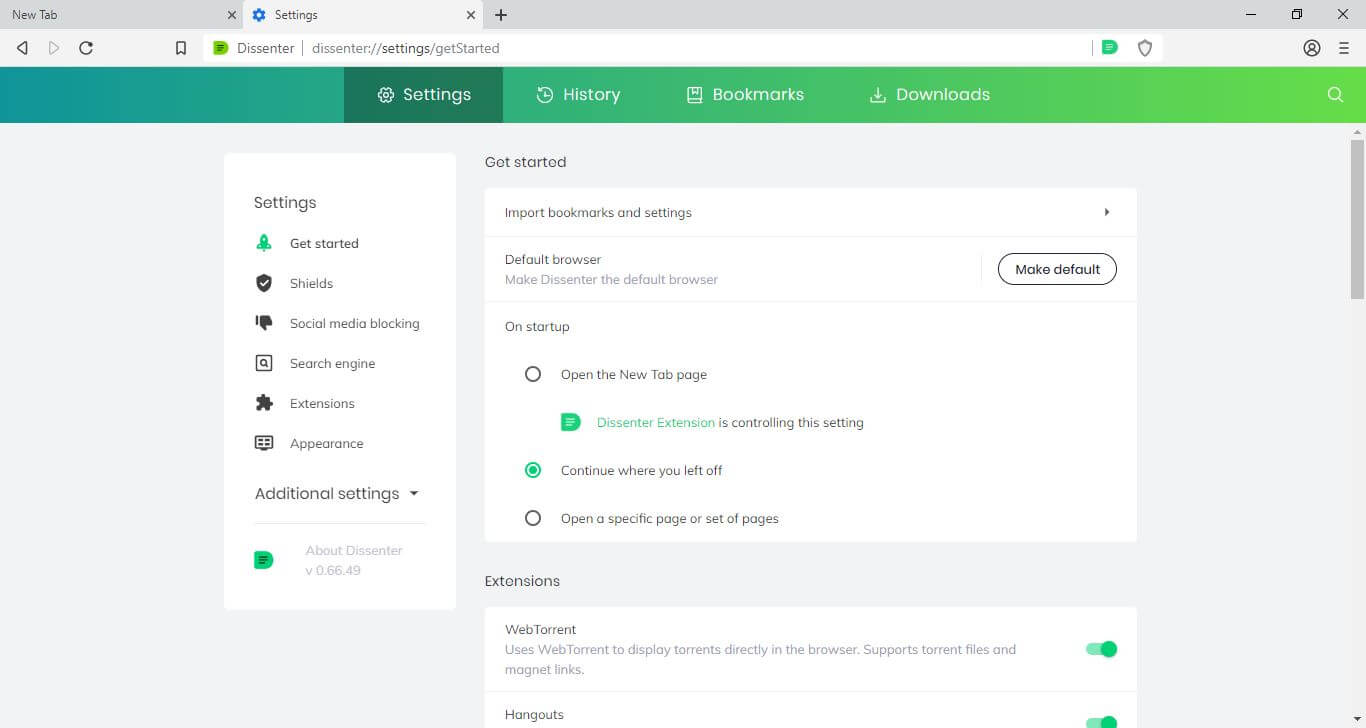Click the About Dissenter logo icon
1366x728 pixels.
[264, 560]
